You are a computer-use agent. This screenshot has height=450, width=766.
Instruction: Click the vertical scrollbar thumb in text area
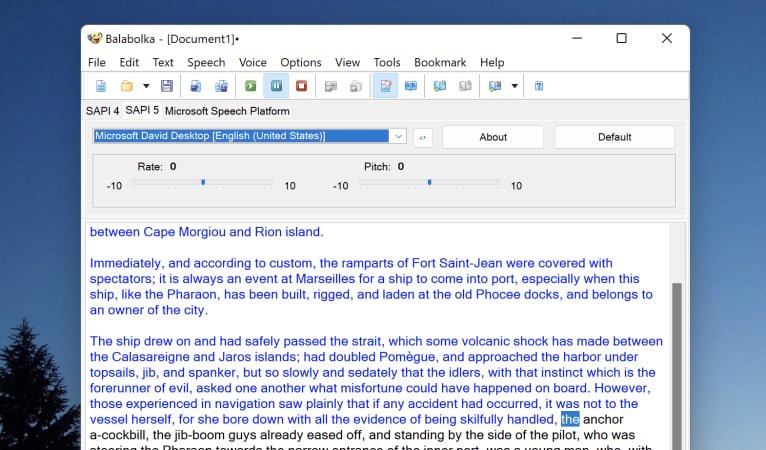677,366
